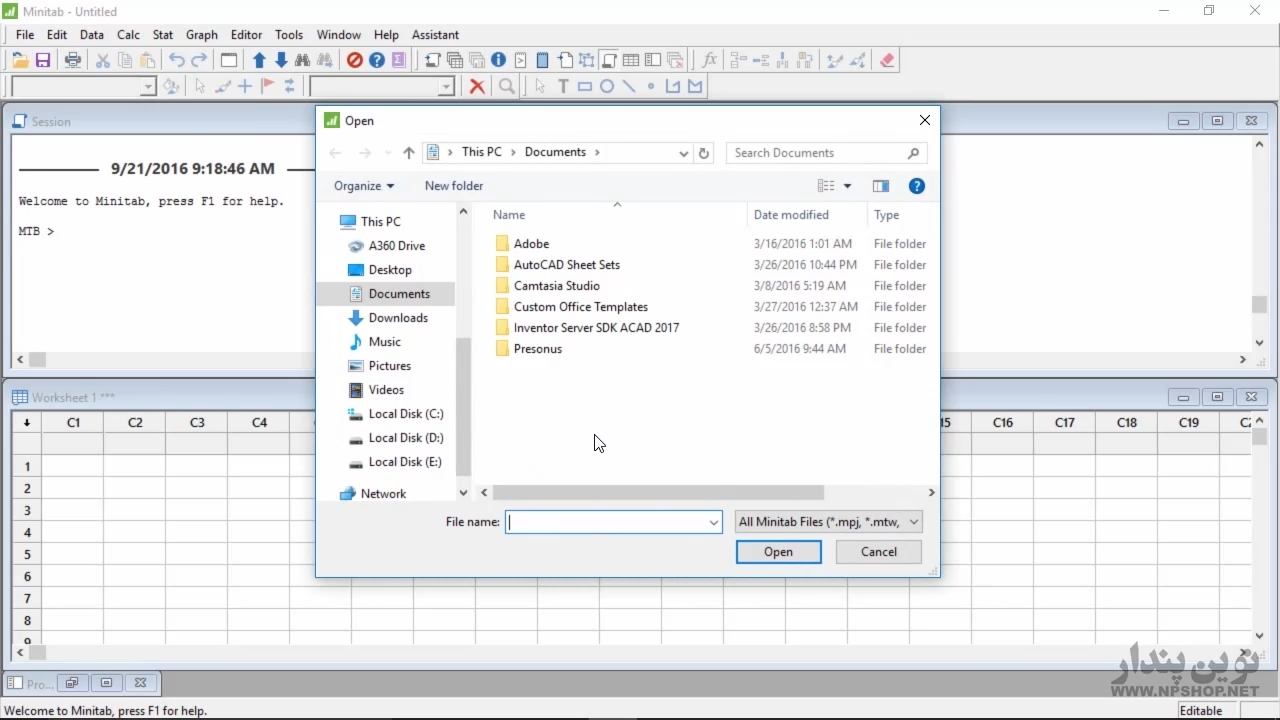Open the Graph menu
Viewport: 1280px width, 720px height.
pyautogui.click(x=201, y=34)
